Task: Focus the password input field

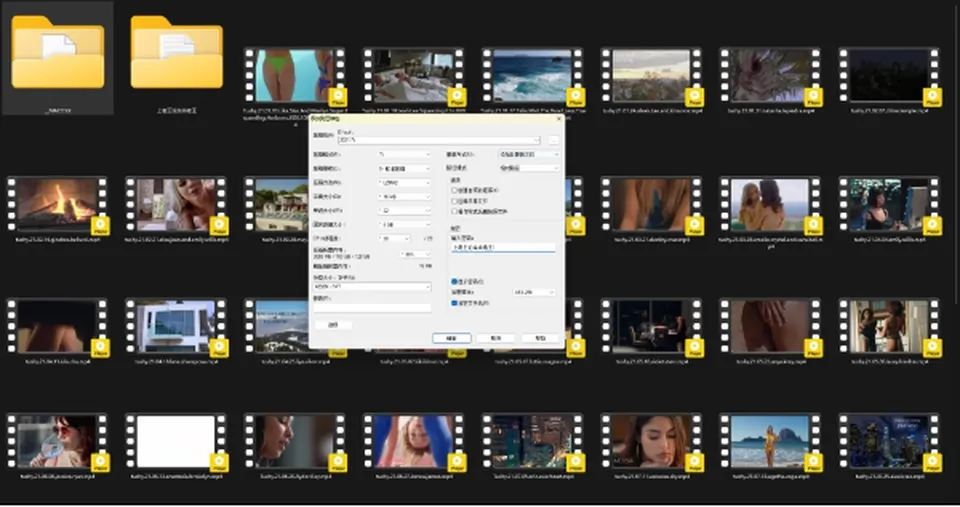Action: point(503,247)
